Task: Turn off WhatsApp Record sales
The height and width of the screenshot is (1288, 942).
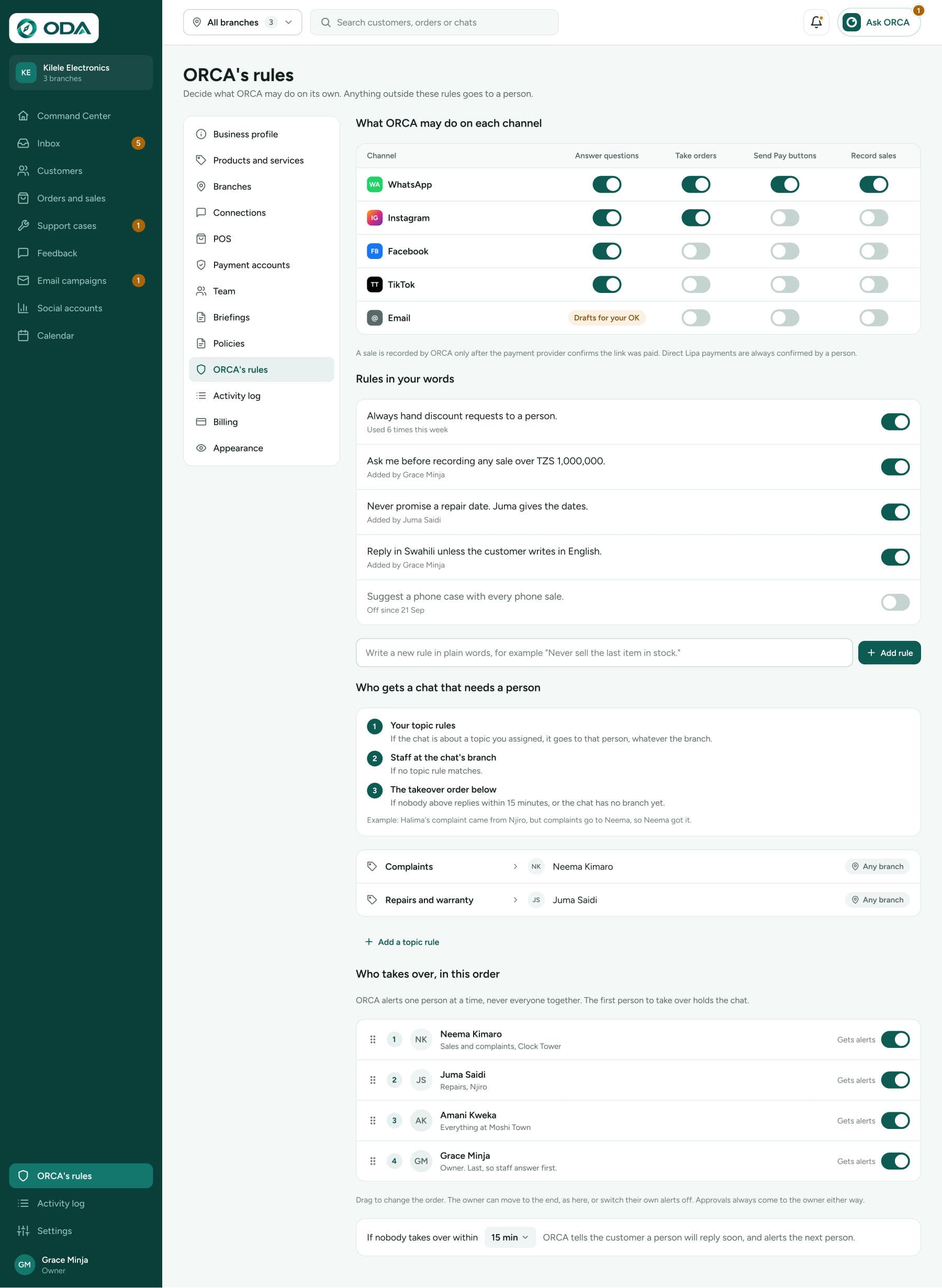Action: [873, 185]
